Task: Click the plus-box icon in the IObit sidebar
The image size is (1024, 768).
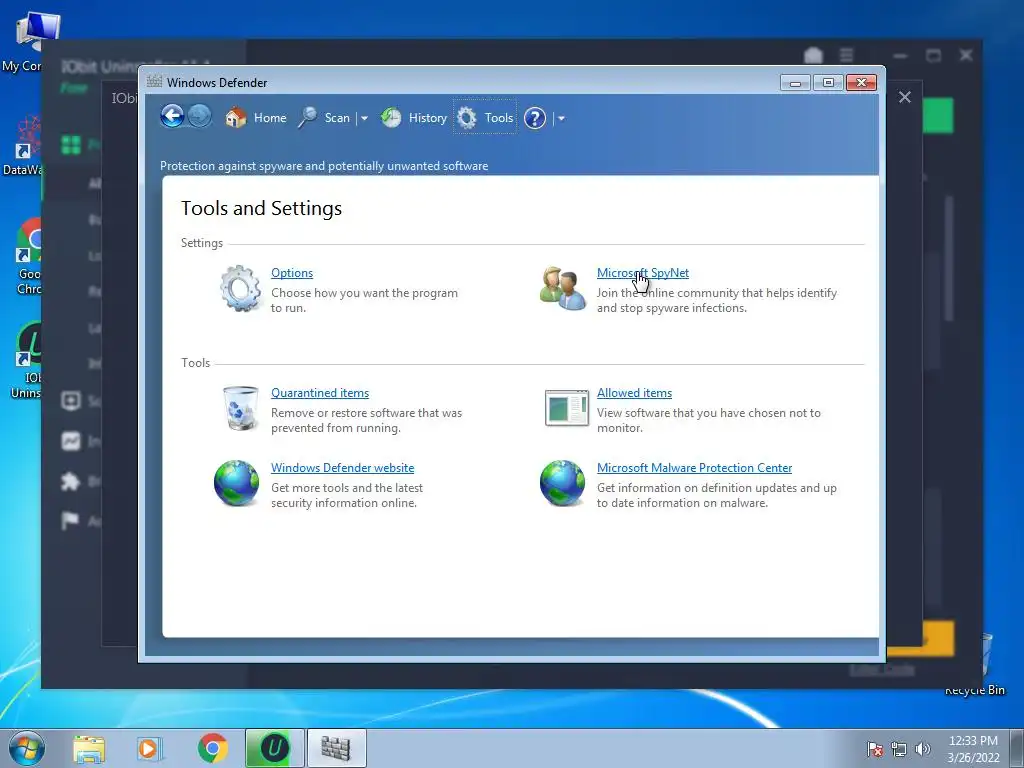Action: [x=71, y=401]
